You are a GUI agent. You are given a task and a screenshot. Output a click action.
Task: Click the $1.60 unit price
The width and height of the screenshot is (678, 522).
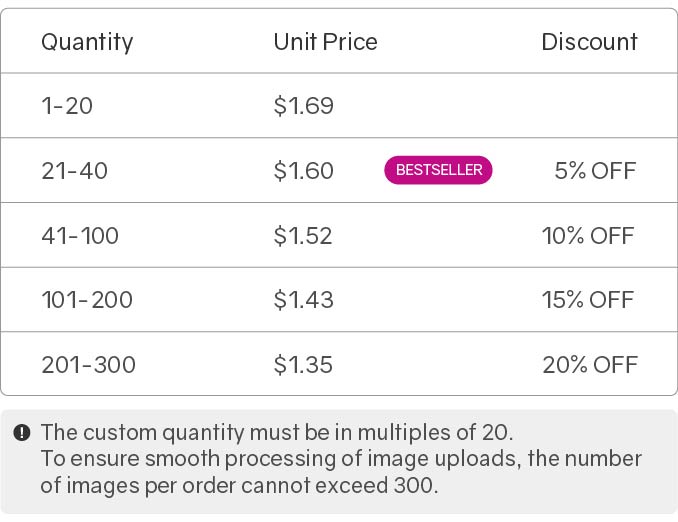(x=303, y=171)
